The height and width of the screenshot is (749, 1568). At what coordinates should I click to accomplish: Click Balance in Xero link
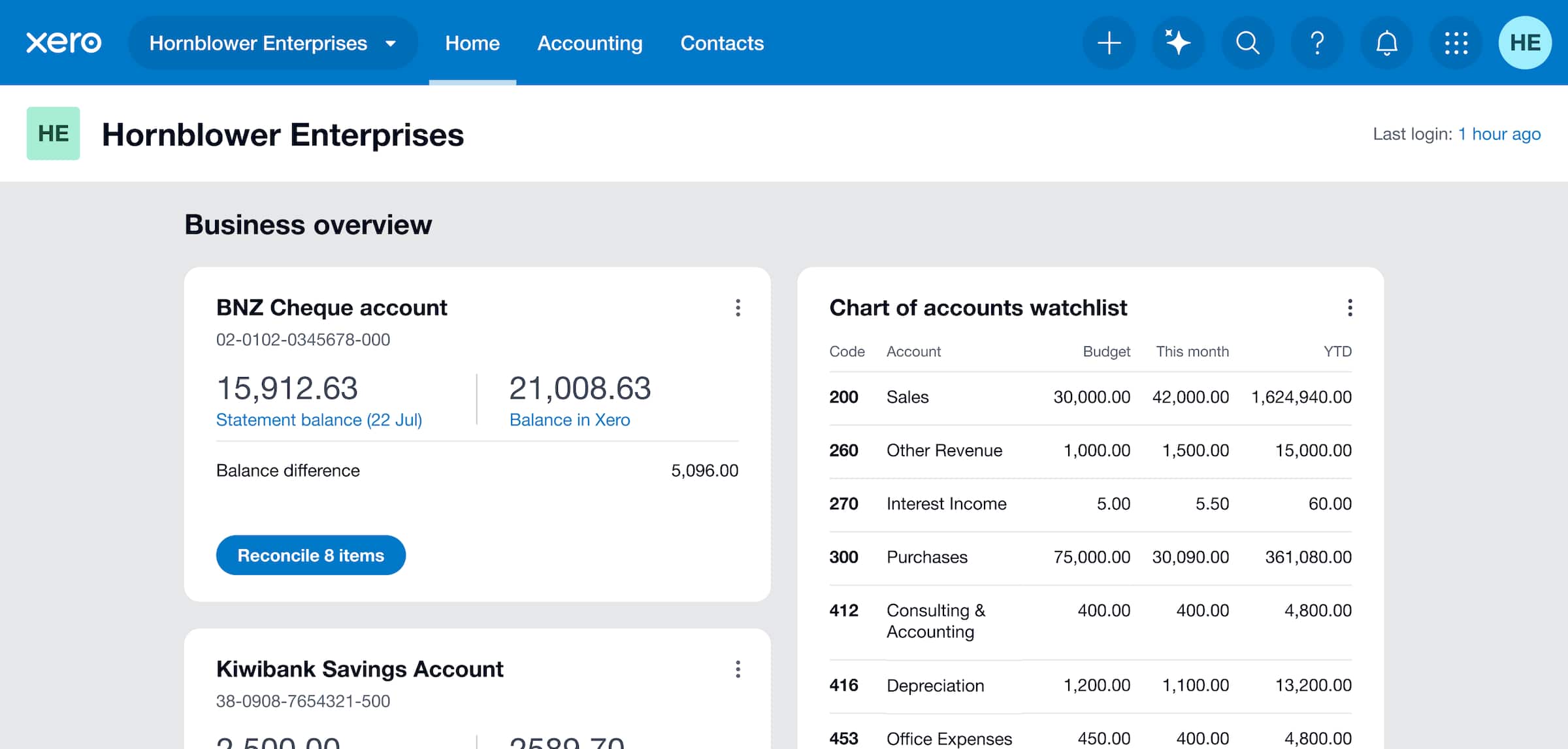click(x=569, y=420)
